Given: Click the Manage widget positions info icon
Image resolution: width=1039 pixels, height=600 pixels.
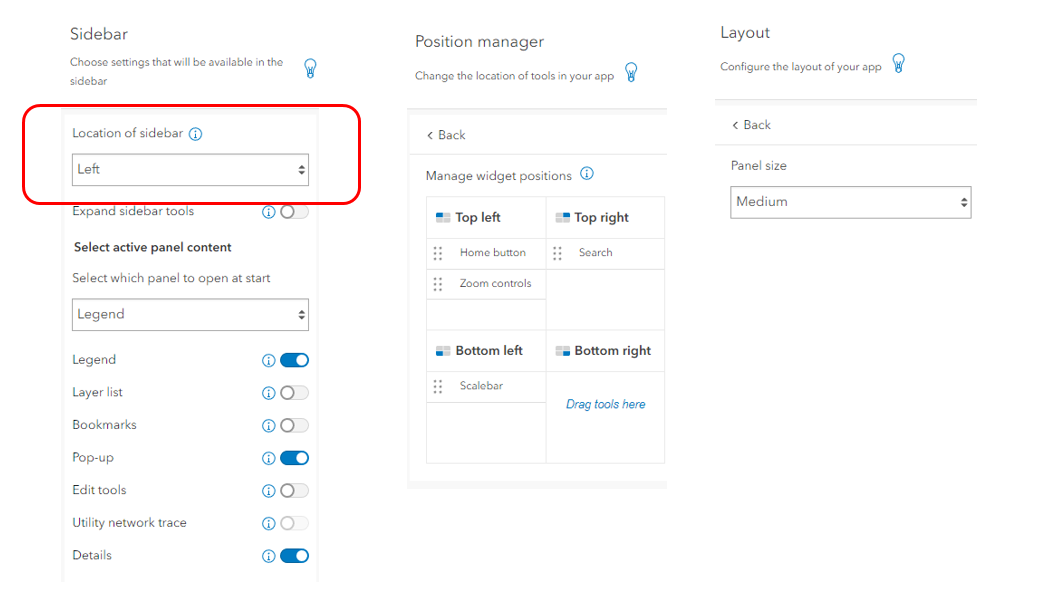Looking at the screenshot, I should (x=587, y=173).
